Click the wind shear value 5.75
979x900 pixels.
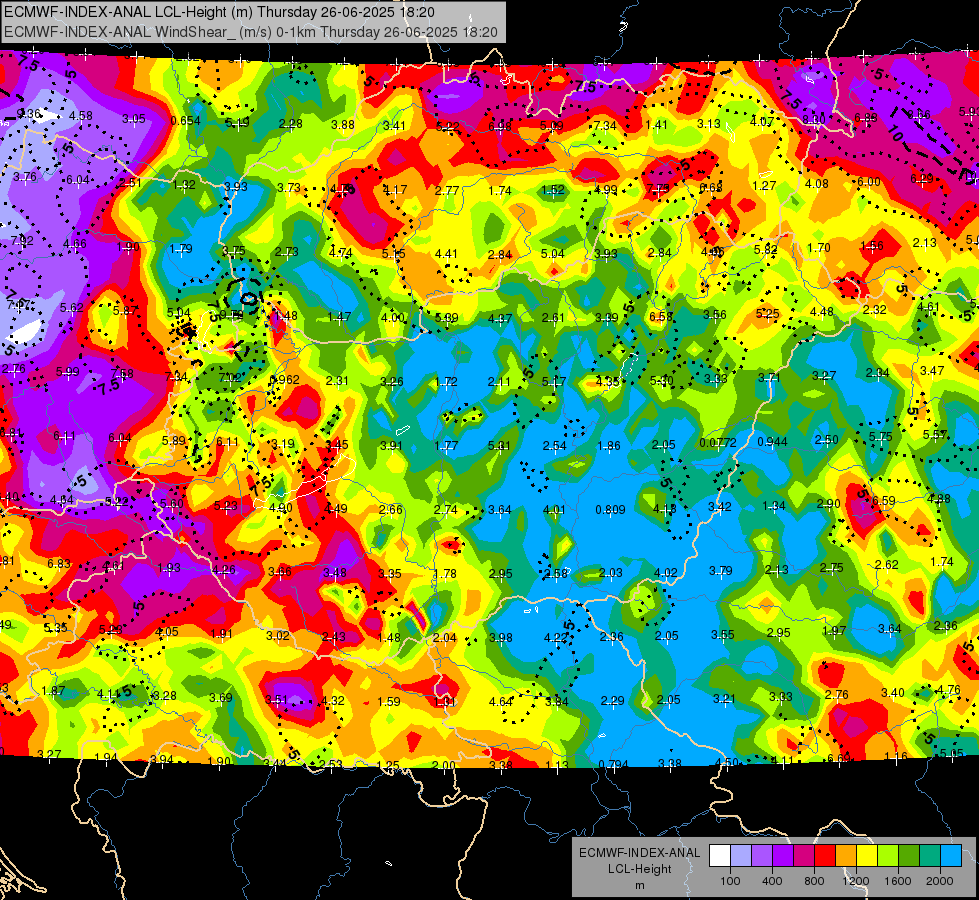coord(880,437)
